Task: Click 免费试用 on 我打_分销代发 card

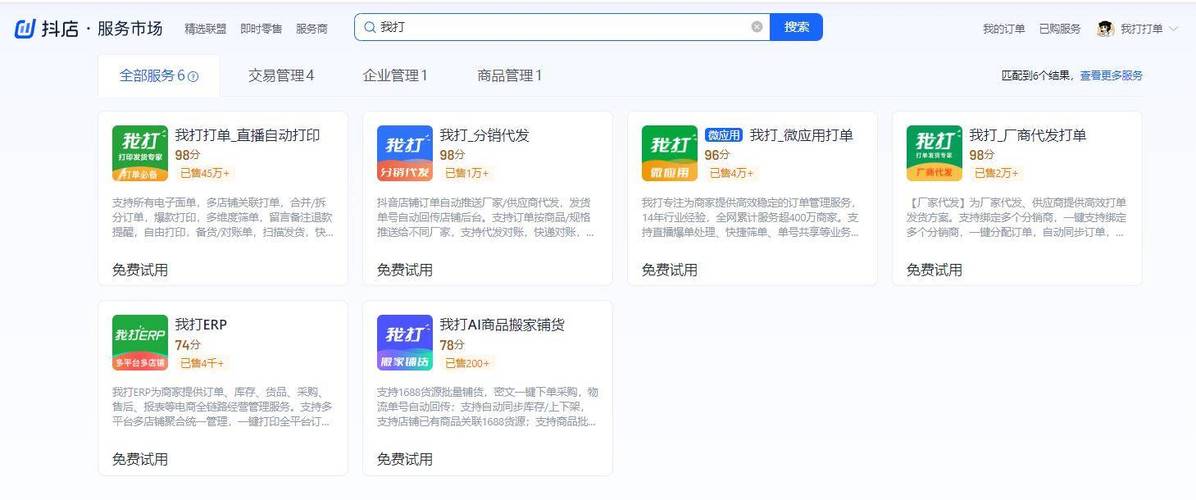Action: pyautogui.click(x=404, y=270)
